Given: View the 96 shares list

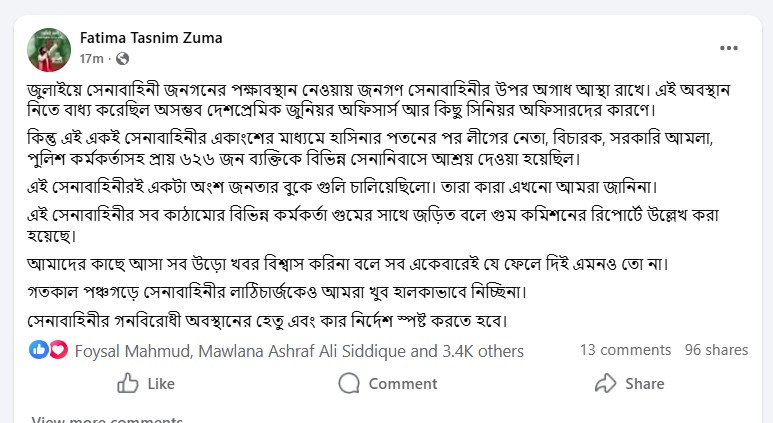Looking at the screenshot, I should [716, 351].
